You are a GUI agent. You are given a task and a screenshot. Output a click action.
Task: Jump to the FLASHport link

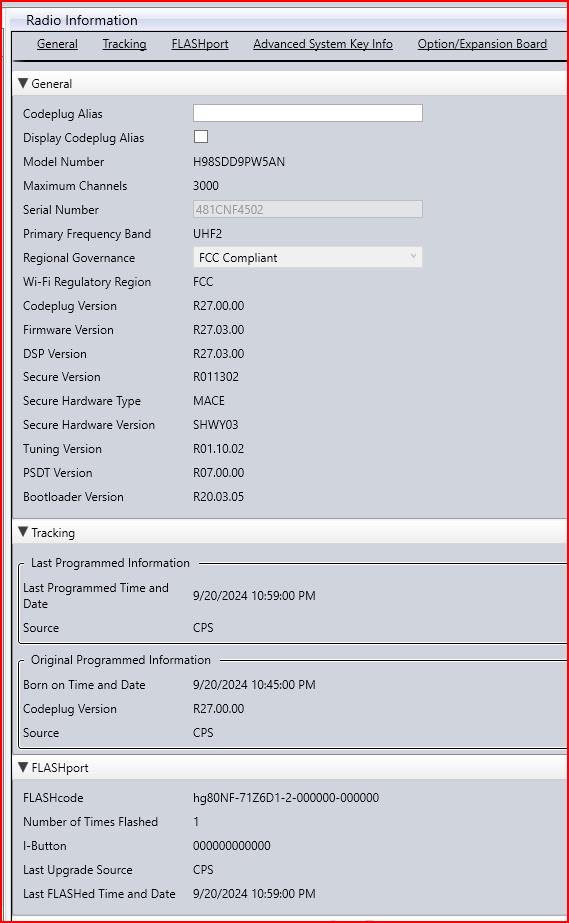pyautogui.click(x=200, y=44)
